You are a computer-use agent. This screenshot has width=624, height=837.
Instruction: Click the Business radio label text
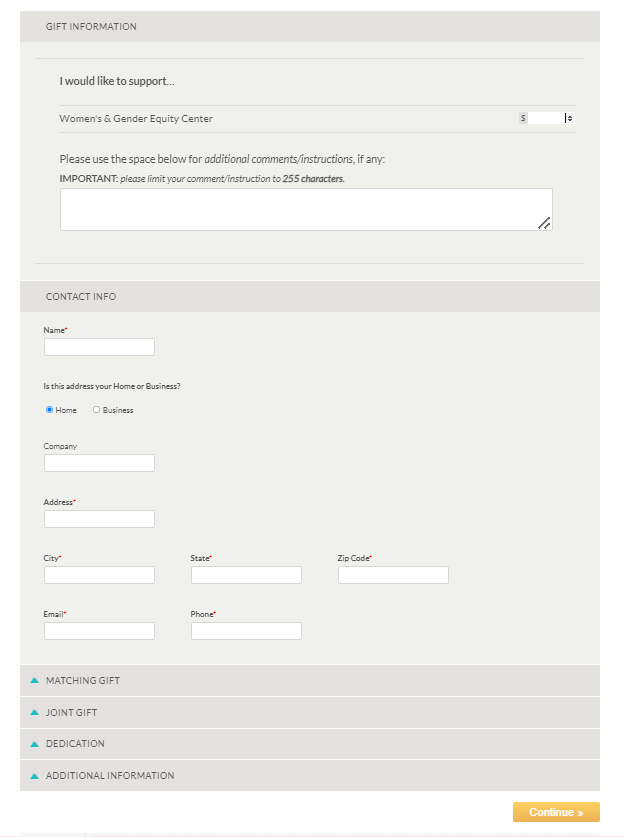point(118,410)
